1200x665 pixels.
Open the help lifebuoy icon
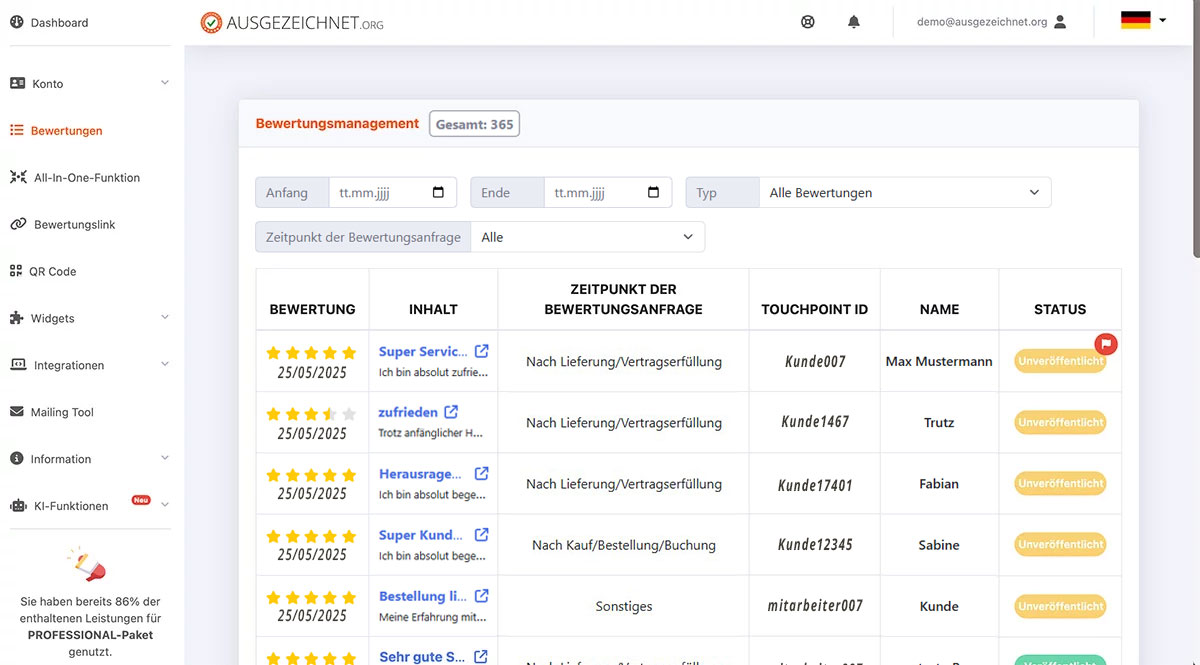[808, 22]
